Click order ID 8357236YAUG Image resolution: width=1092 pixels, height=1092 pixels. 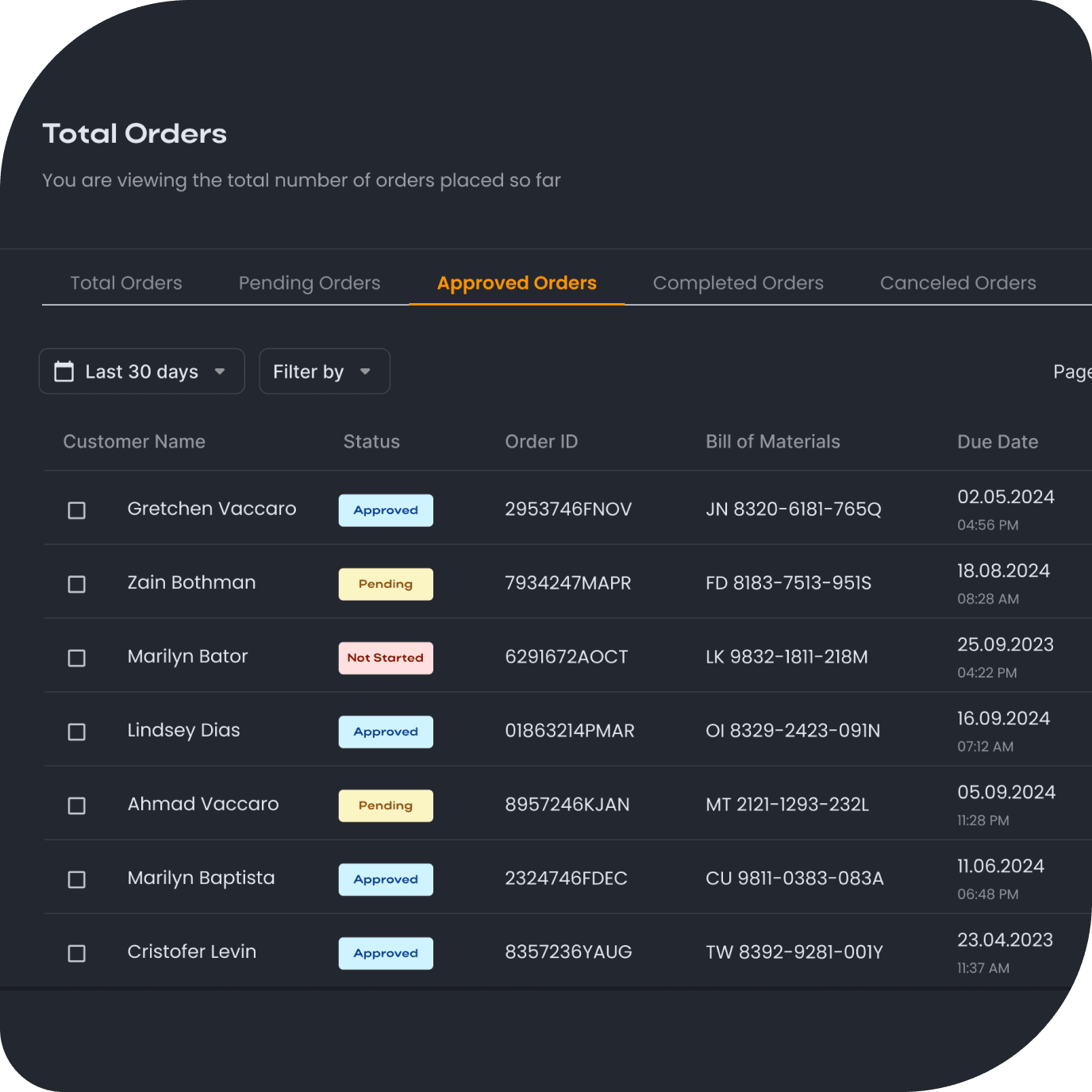pyautogui.click(x=568, y=952)
